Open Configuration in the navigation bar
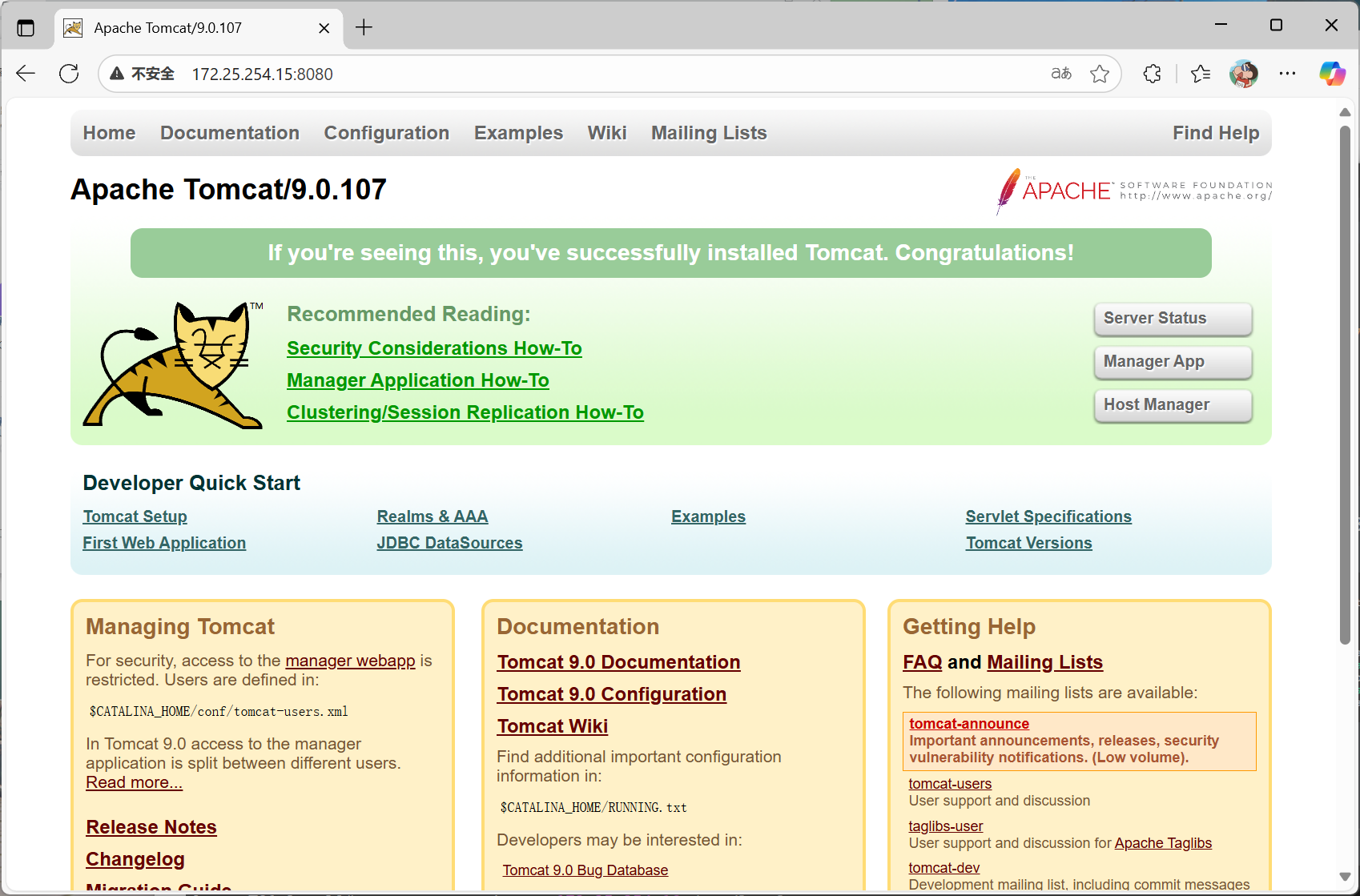Image resolution: width=1360 pixels, height=896 pixels. click(387, 133)
